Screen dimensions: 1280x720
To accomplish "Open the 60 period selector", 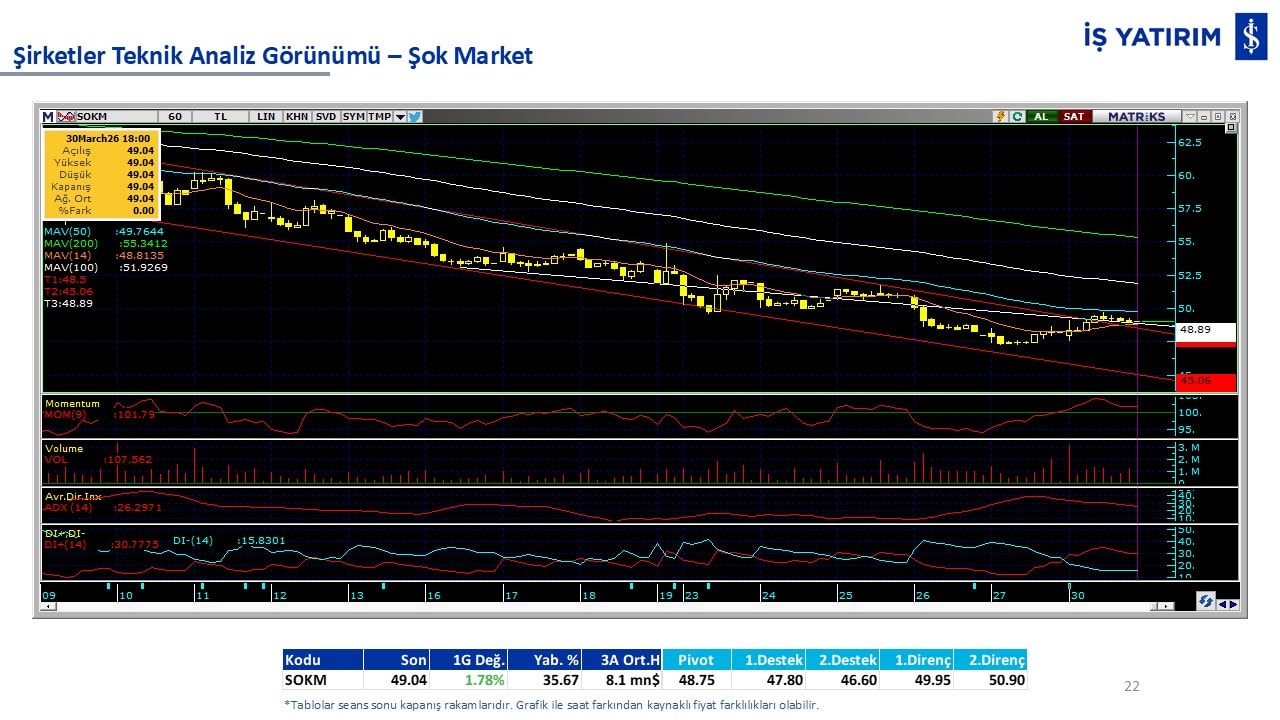I will coord(175,117).
